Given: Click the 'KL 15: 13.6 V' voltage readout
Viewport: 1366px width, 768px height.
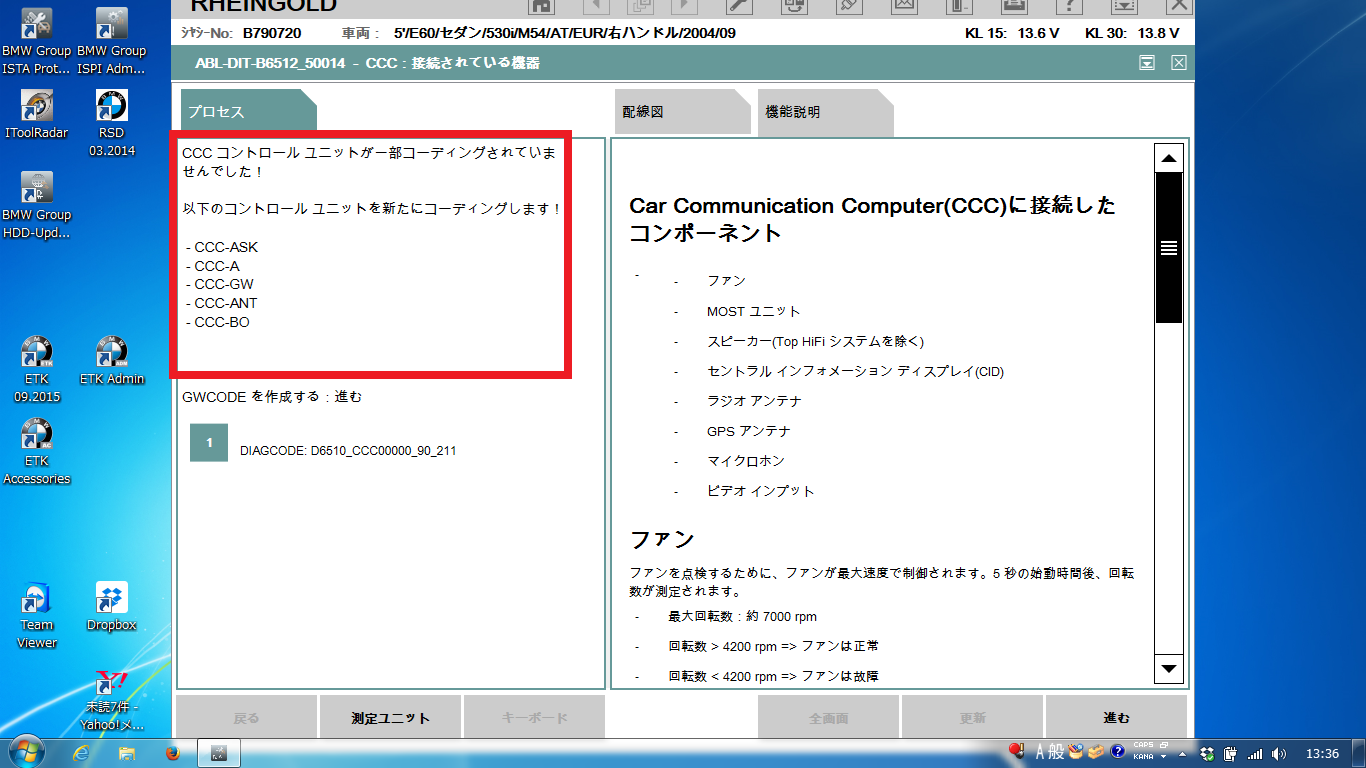Looking at the screenshot, I should (x=1012, y=33).
